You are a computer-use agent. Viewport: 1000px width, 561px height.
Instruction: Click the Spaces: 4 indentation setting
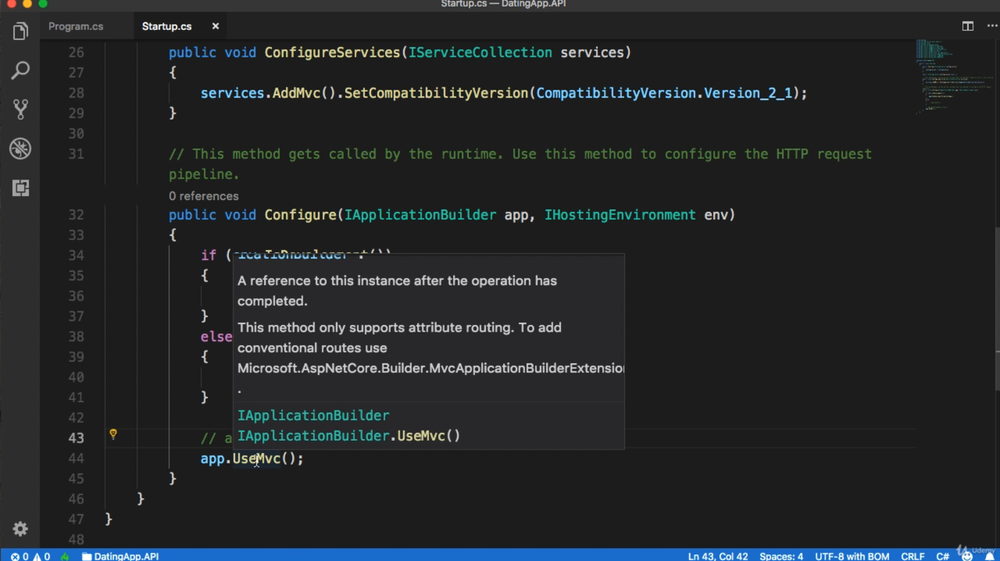point(781,556)
